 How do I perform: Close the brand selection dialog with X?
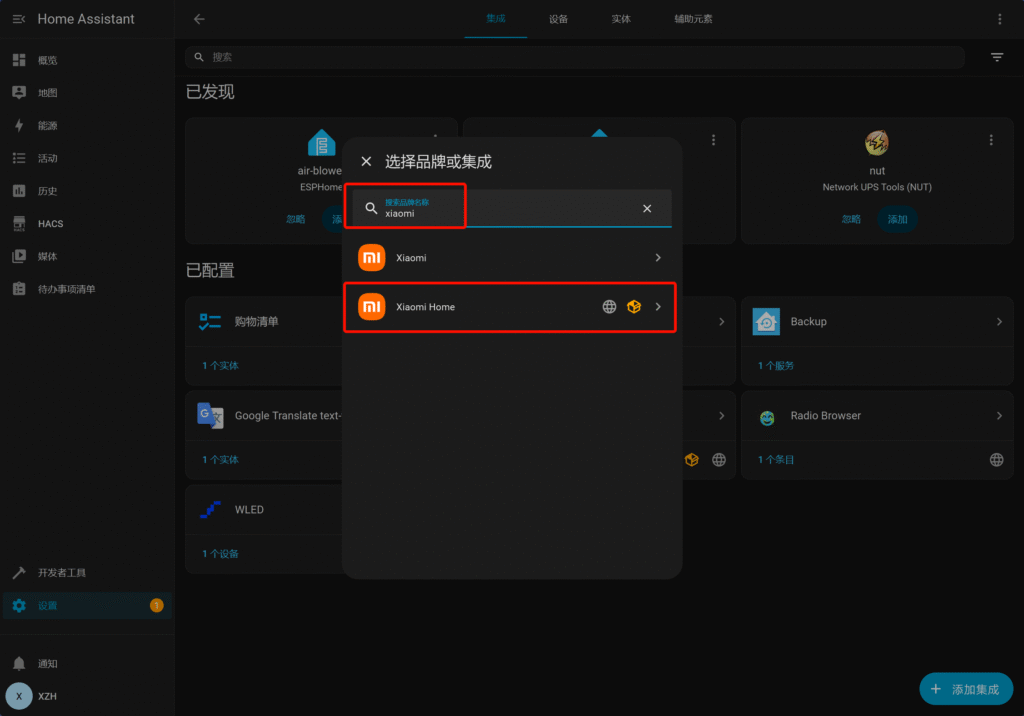(x=366, y=162)
